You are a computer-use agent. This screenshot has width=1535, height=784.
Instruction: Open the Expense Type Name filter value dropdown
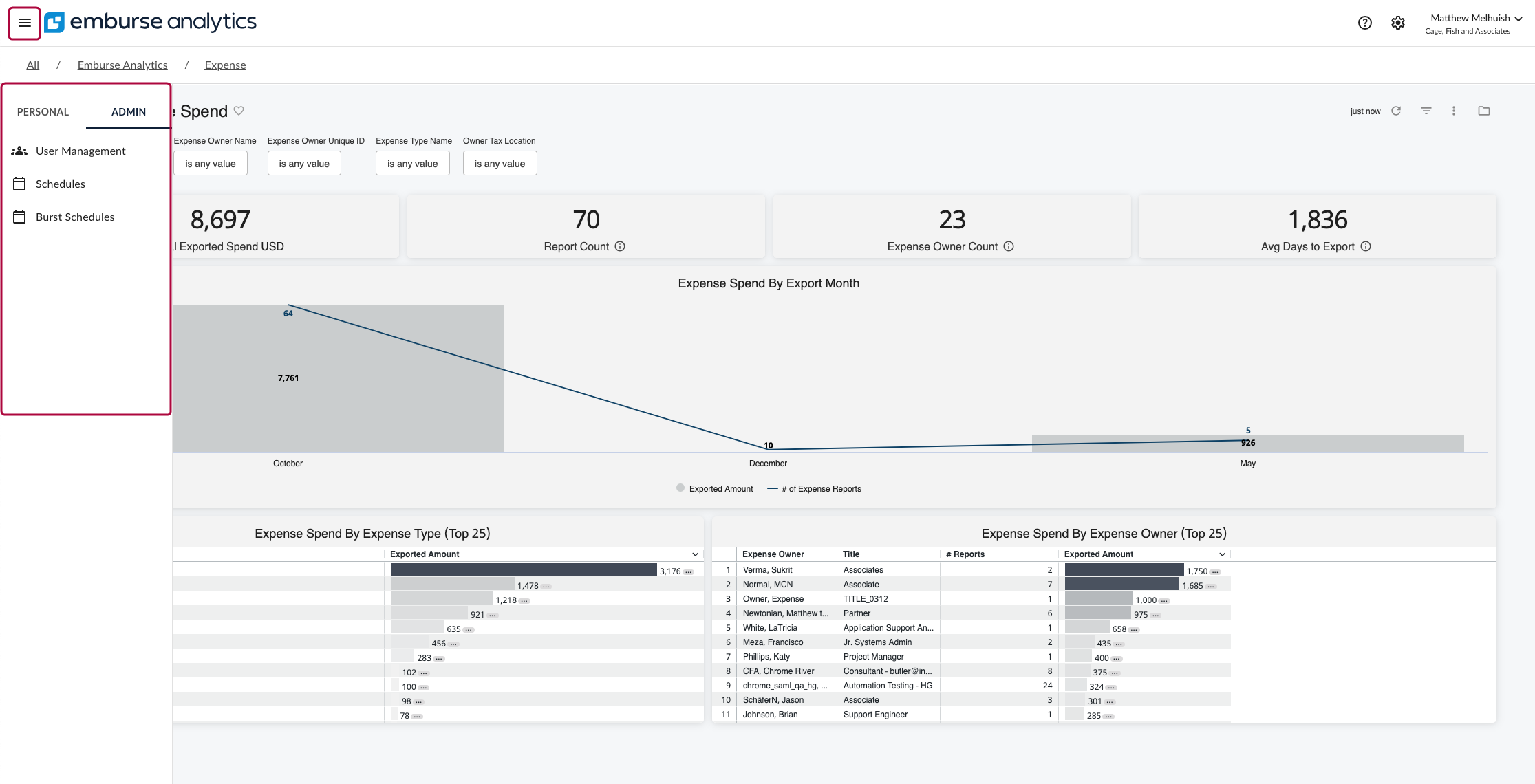pos(412,163)
